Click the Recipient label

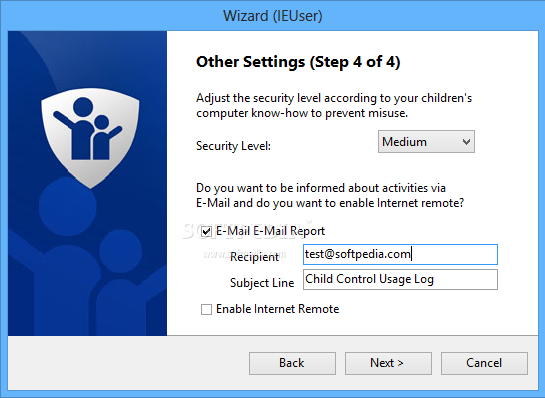(254, 257)
